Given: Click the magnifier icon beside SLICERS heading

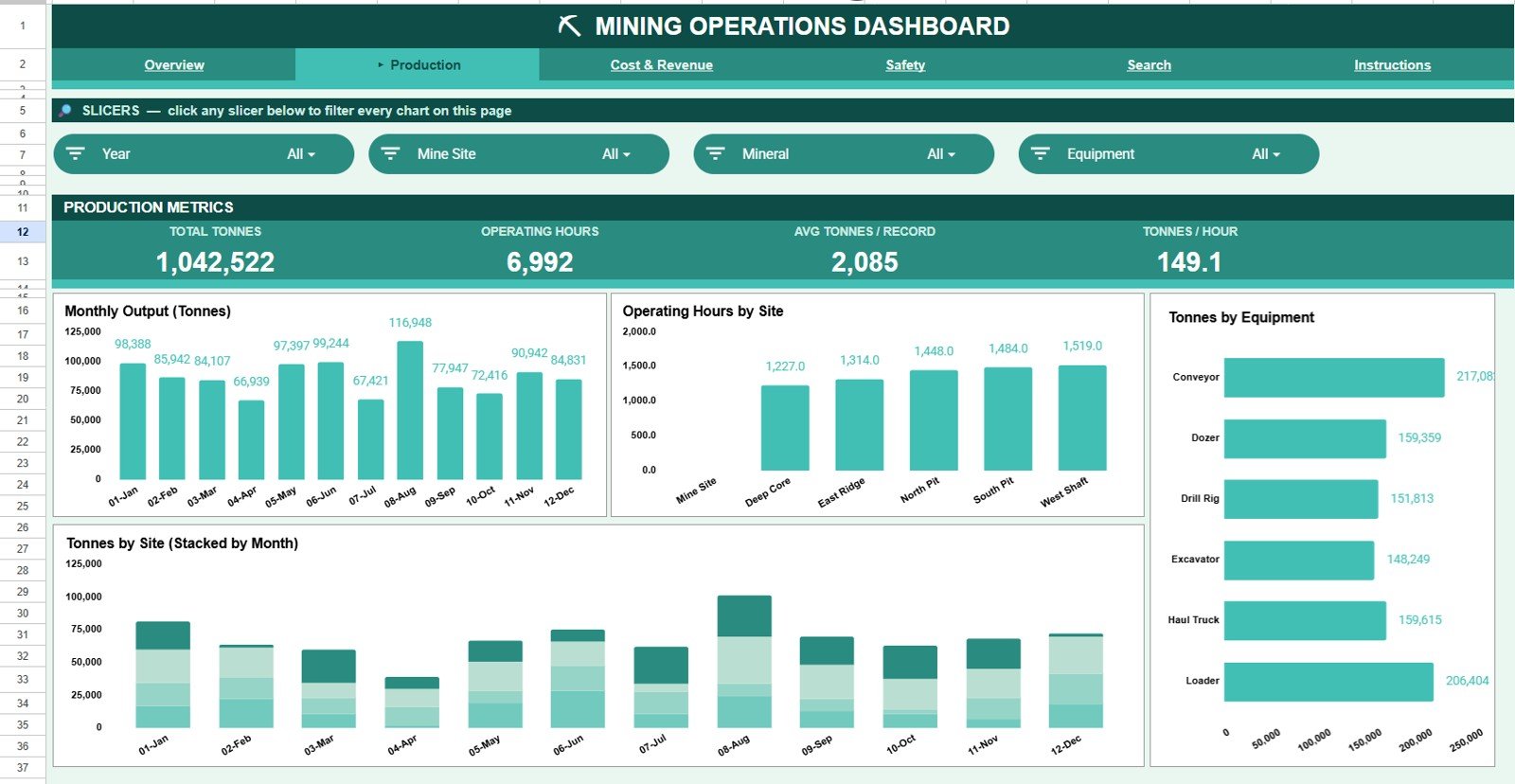Looking at the screenshot, I should [65, 111].
